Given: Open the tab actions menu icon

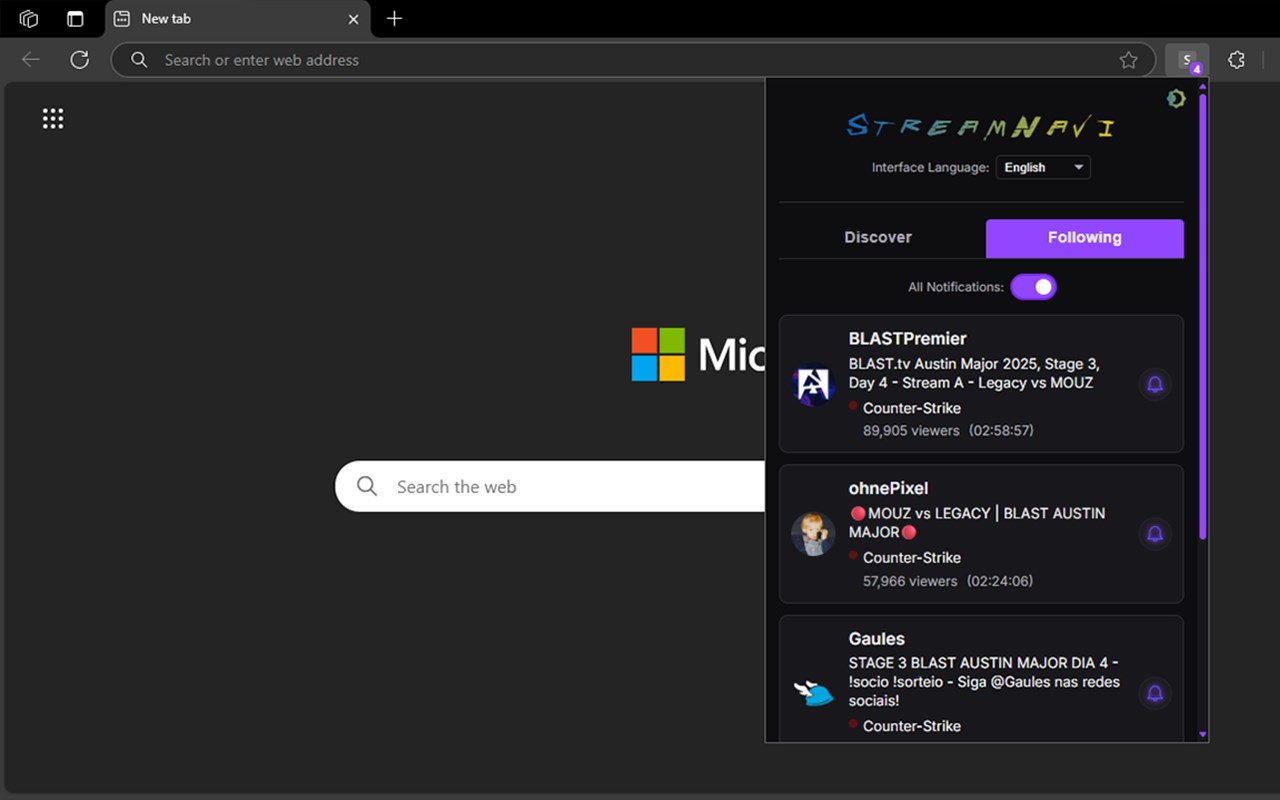Looking at the screenshot, I should pos(75,18).
